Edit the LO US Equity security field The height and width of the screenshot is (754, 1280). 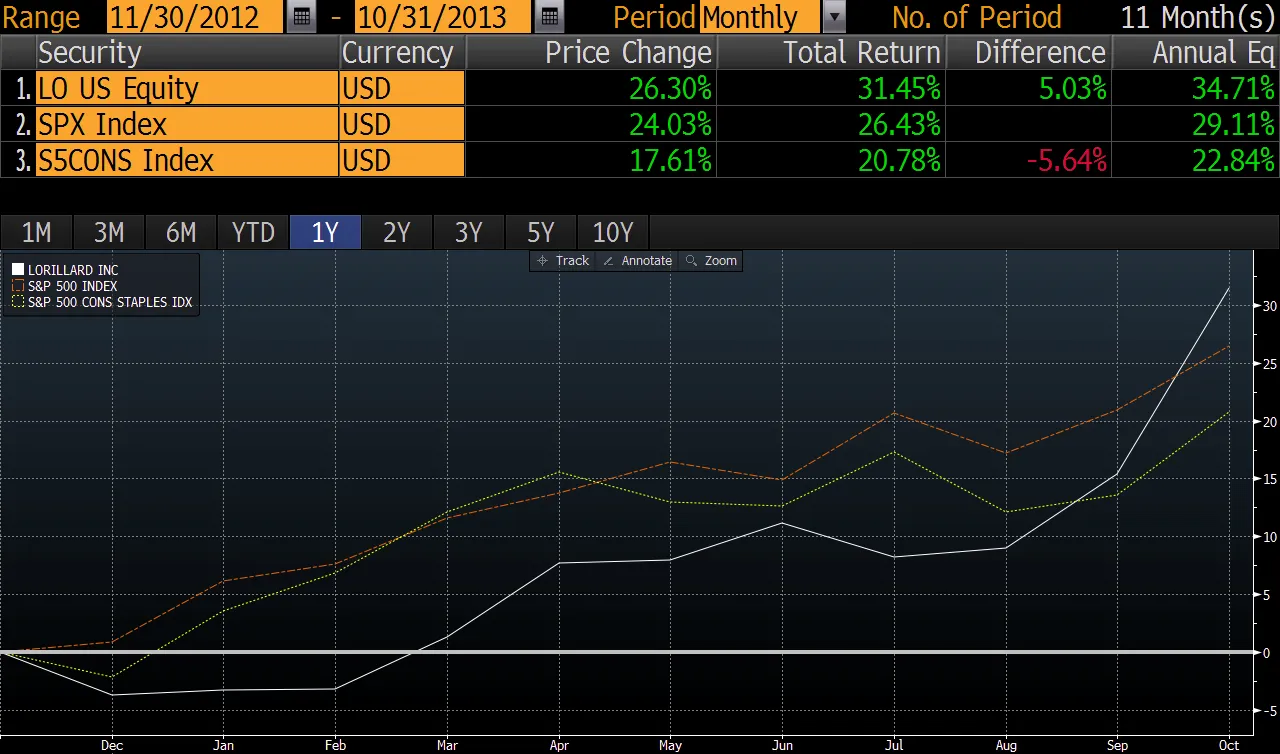pos(187,88)
